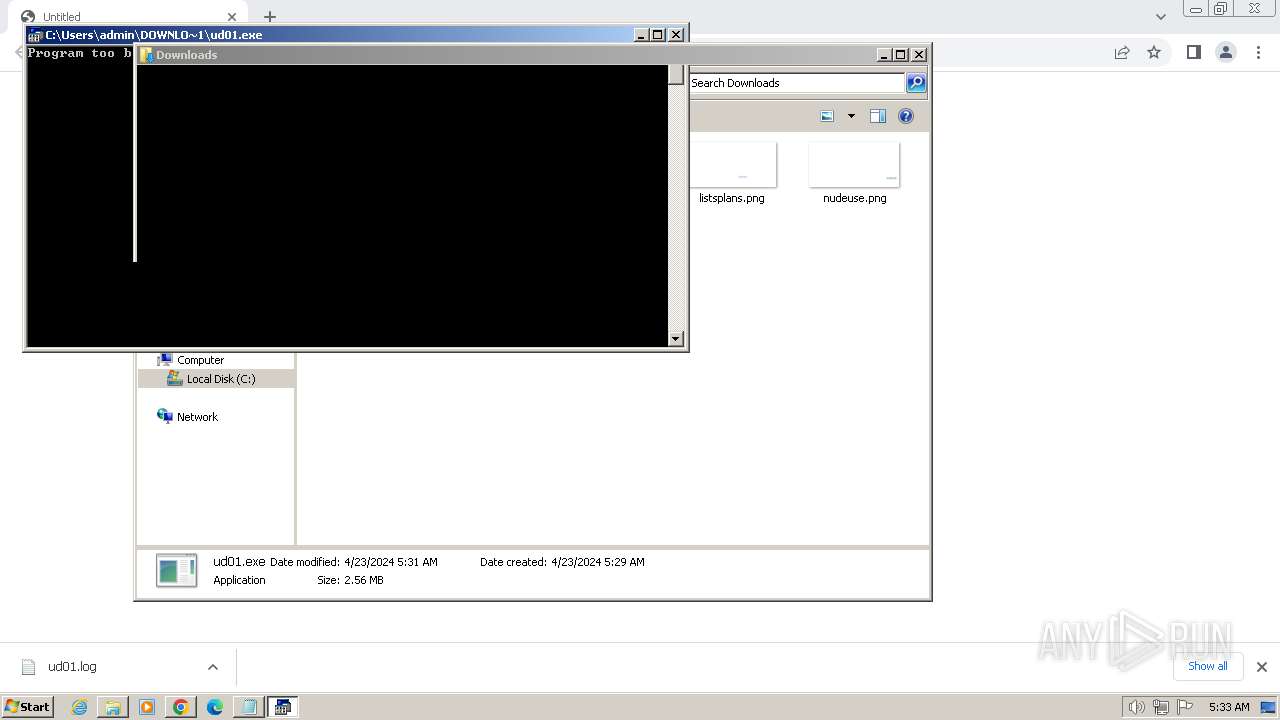Select Network in the navigation pane
This screenshot has height=720, width=1280.
tap(197, 417)
